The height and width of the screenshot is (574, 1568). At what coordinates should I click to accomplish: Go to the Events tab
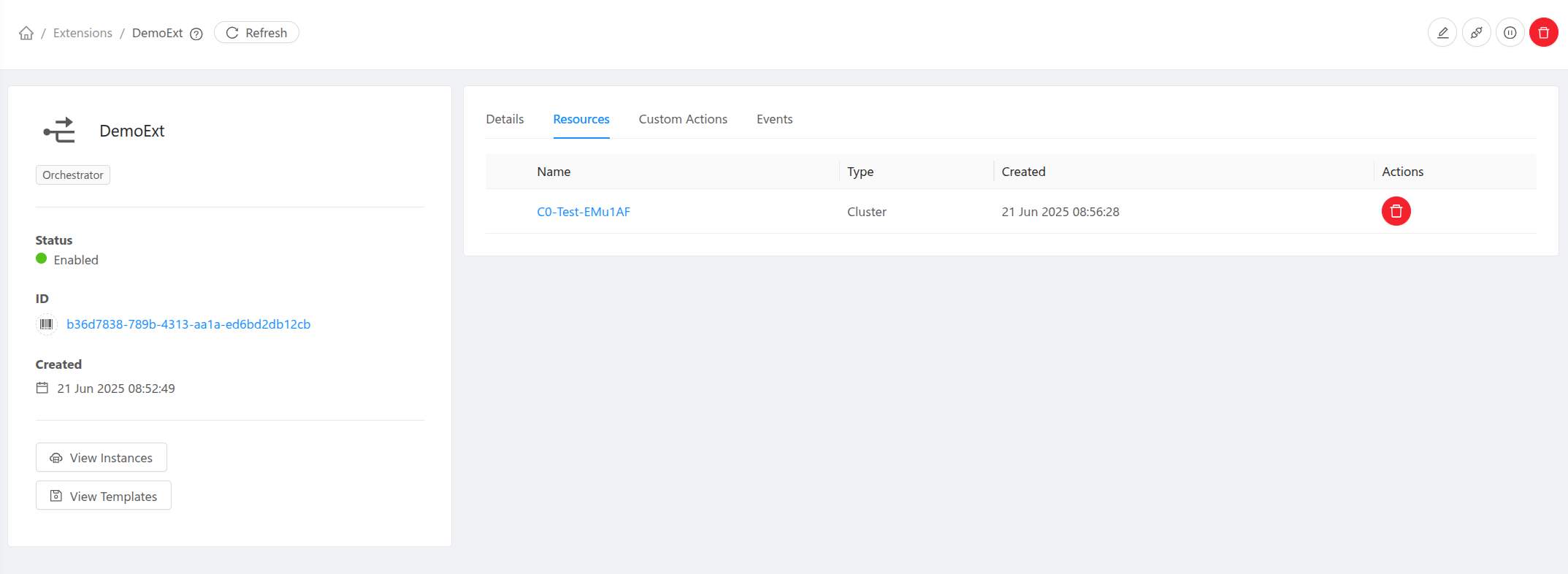click(x=774, y=119)
